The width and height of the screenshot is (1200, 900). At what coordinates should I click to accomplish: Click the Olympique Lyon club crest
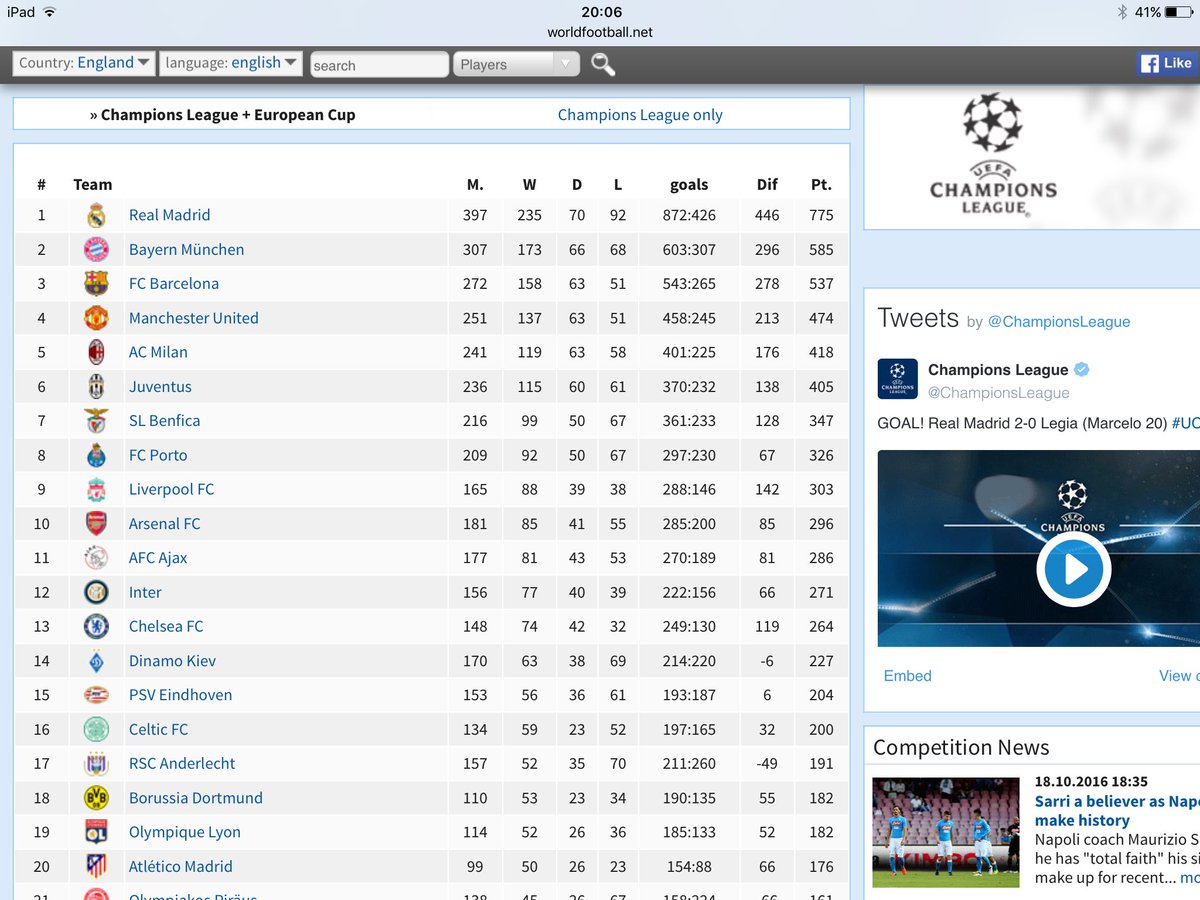point(96,832)
